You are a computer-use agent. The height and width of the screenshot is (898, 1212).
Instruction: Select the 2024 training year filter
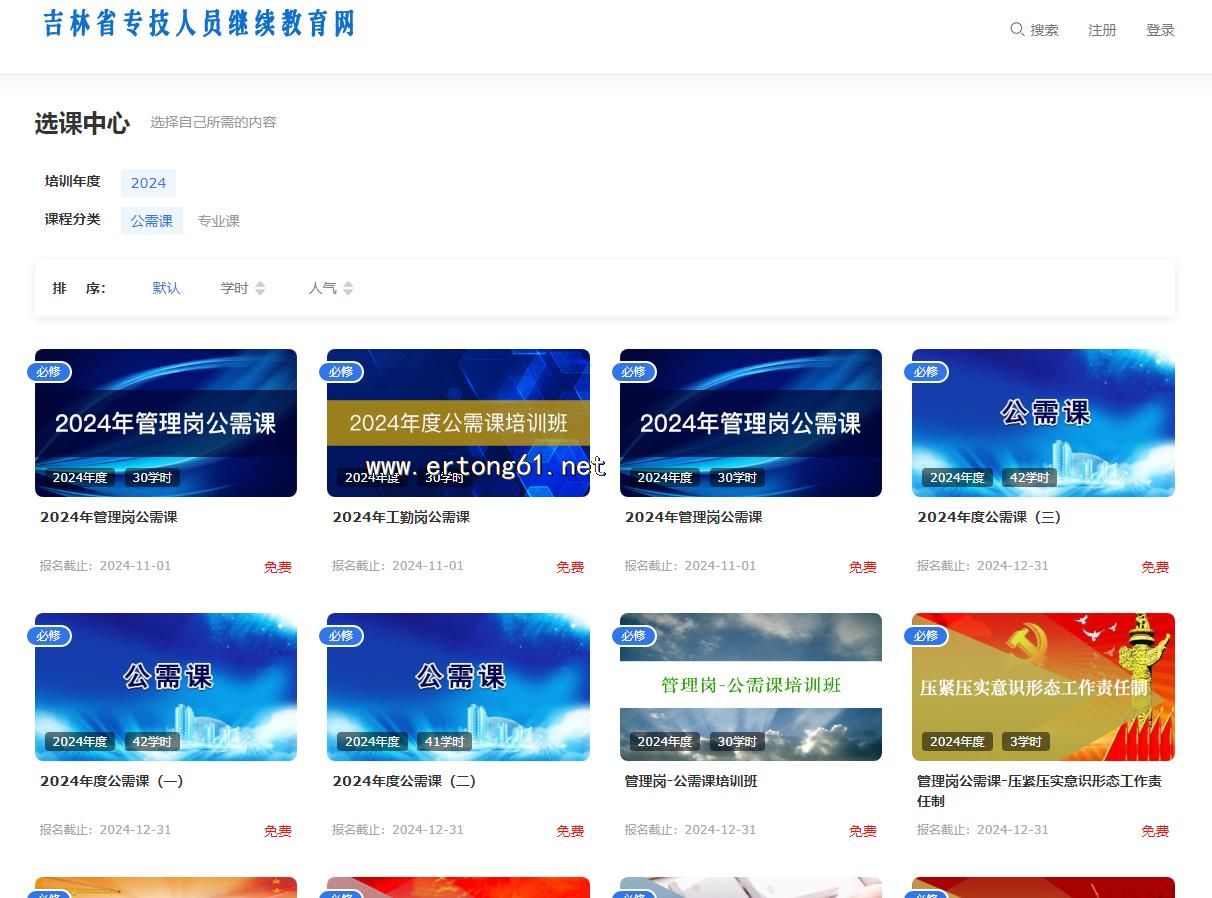(148, 183)
